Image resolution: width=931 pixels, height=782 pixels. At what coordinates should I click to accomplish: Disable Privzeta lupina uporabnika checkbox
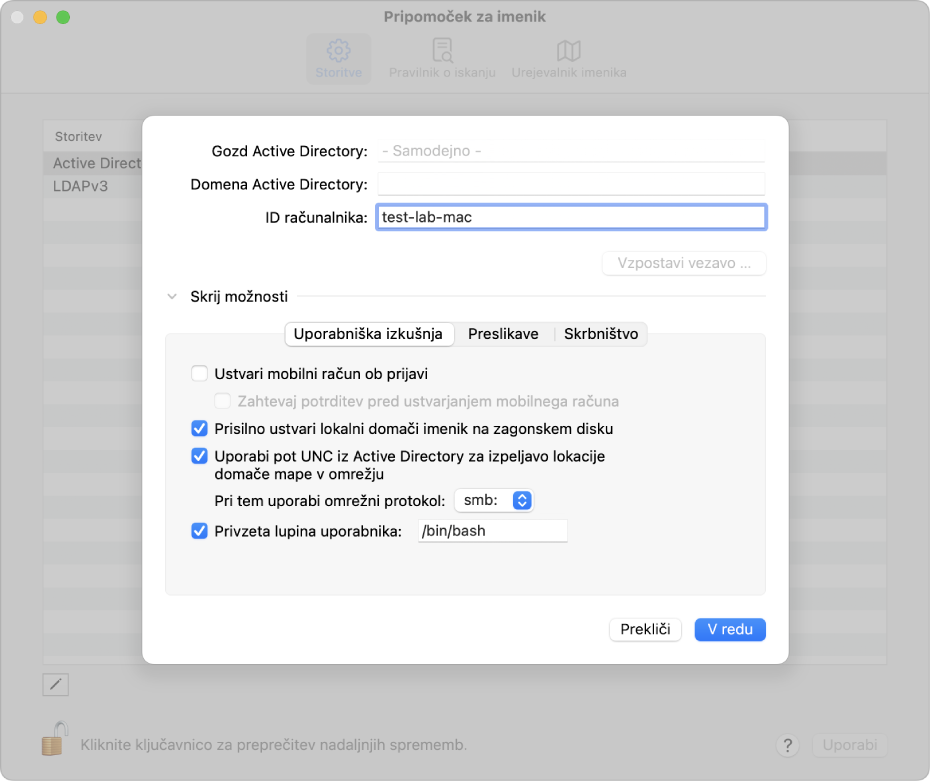click(200, 531)
